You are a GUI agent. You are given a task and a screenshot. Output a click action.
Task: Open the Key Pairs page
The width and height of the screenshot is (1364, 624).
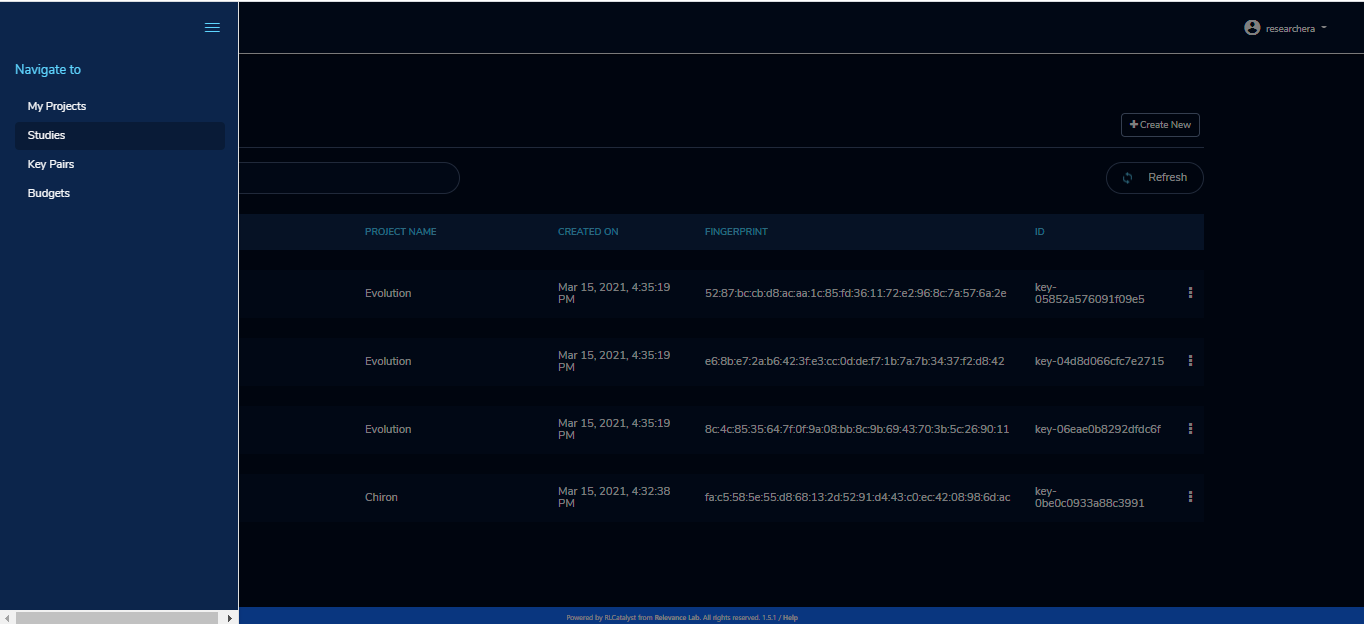click(x=51, y=164)
